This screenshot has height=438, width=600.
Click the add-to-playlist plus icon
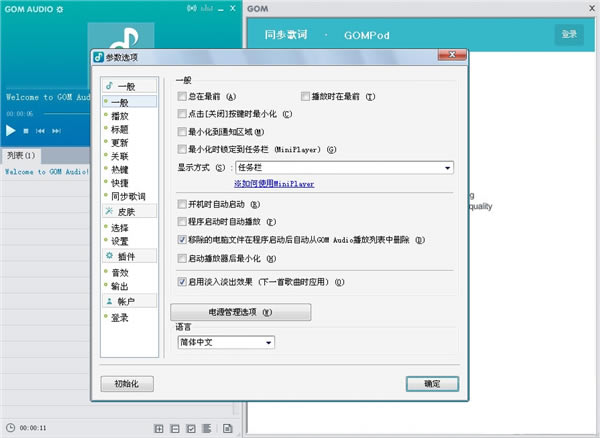(158, 429)
